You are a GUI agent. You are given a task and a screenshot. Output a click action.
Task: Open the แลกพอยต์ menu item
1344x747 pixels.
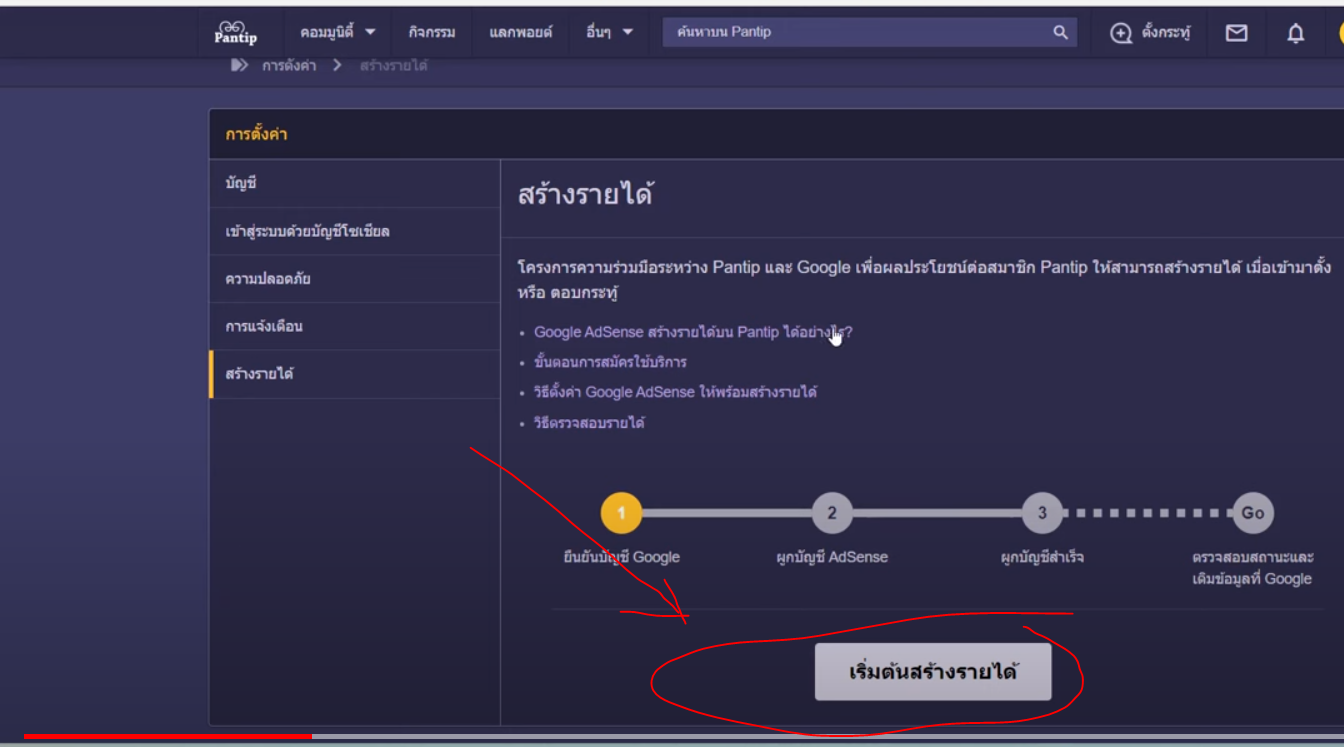(520, 32)
